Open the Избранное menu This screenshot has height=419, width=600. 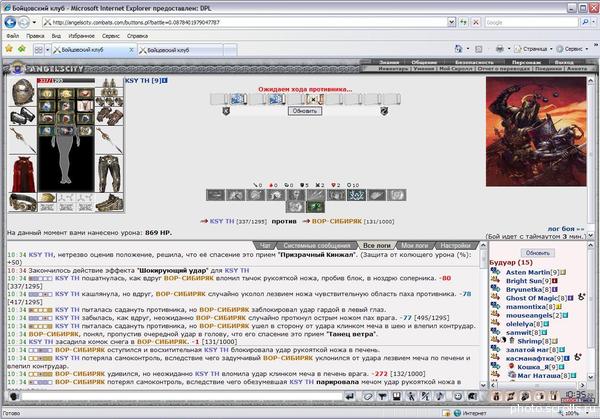[x=82, y=36]
